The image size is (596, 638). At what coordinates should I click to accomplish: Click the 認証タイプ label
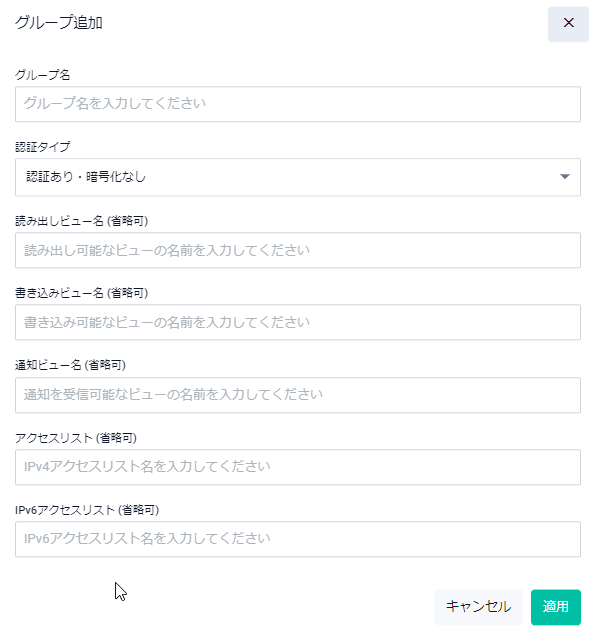(x=43, y=147)
